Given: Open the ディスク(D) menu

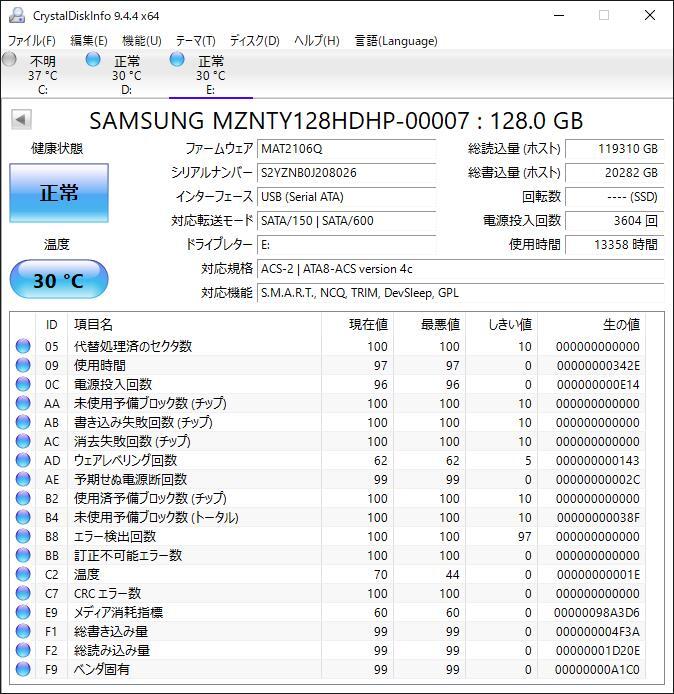Looking at the screenshot, I should coord(255,41).
